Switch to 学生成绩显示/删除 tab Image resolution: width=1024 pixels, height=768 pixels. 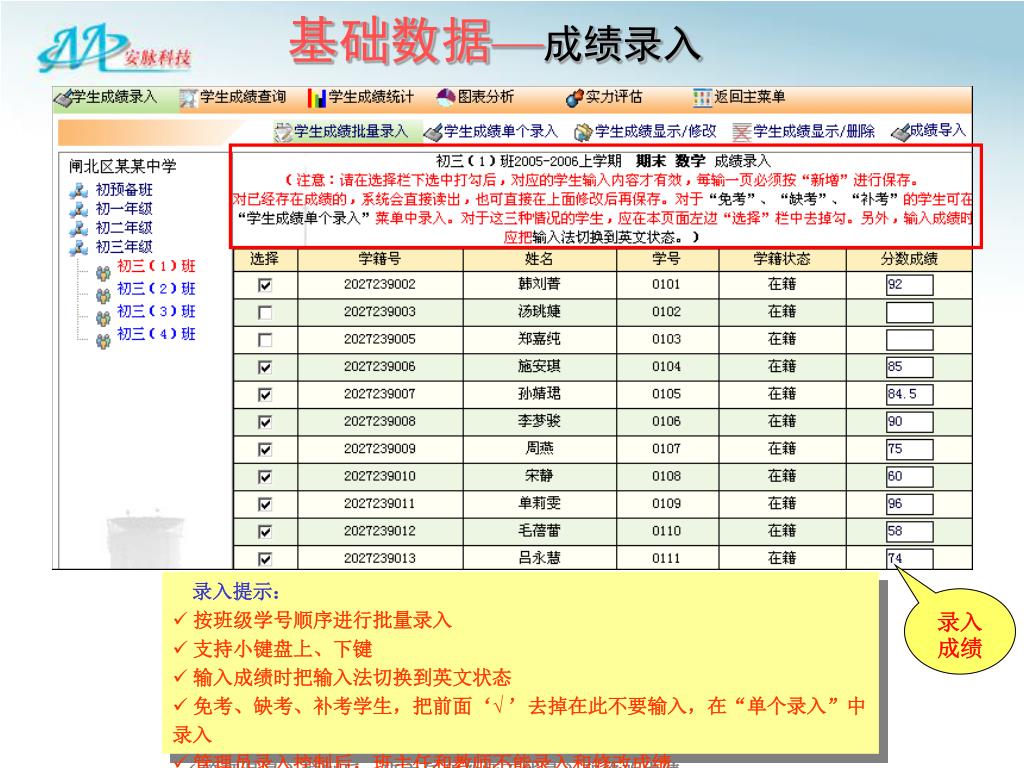(814, 131)
